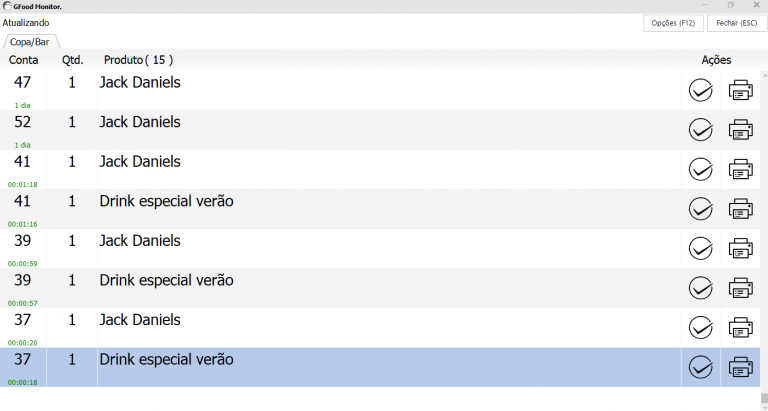Image resolution: width=768 pixels, height=411 pixels.
Task: Open Opções (F12) settings
Action: [x=673, y=23]
